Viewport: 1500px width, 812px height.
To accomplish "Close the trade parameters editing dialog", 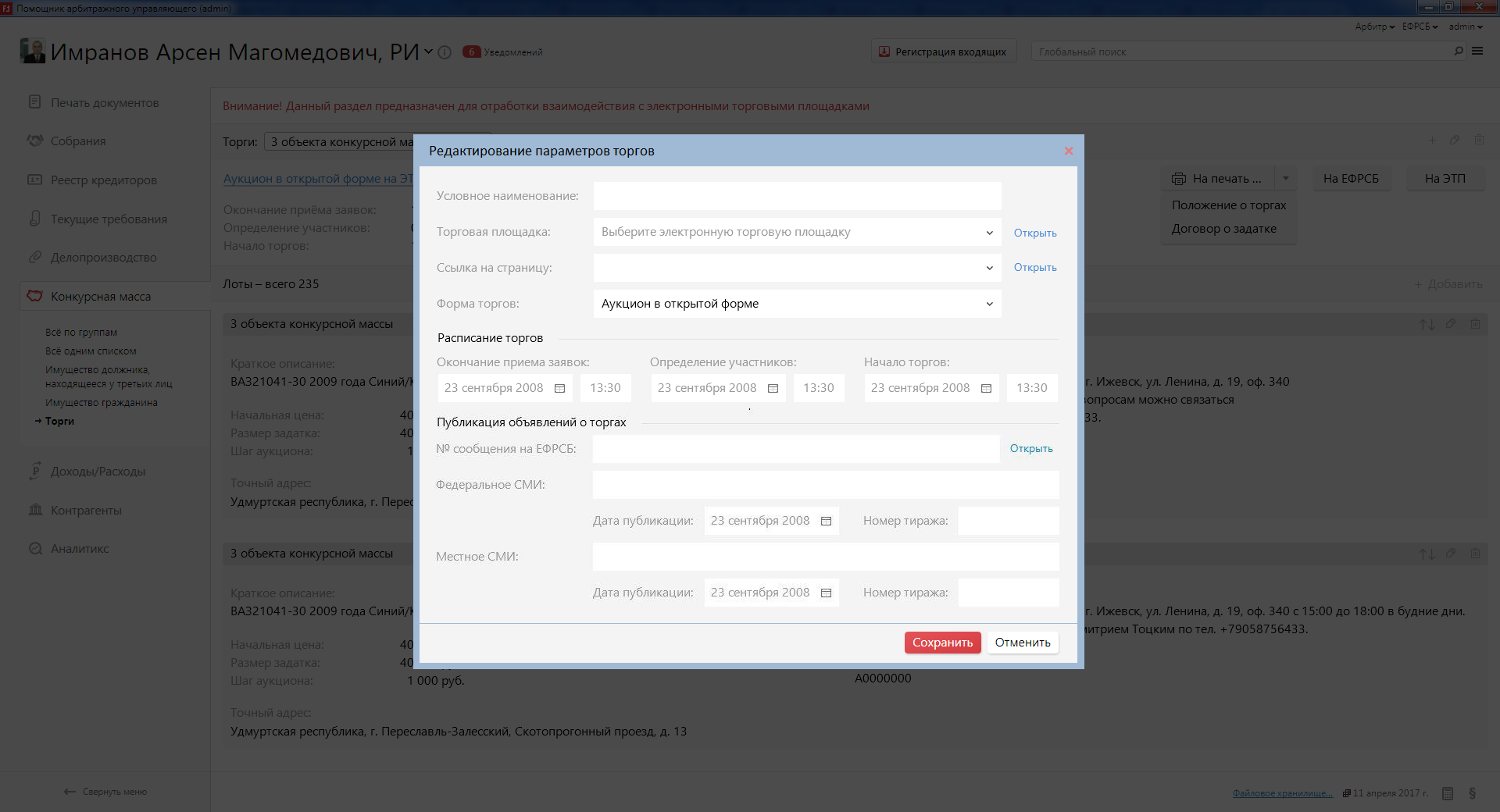I will 1068,151.
